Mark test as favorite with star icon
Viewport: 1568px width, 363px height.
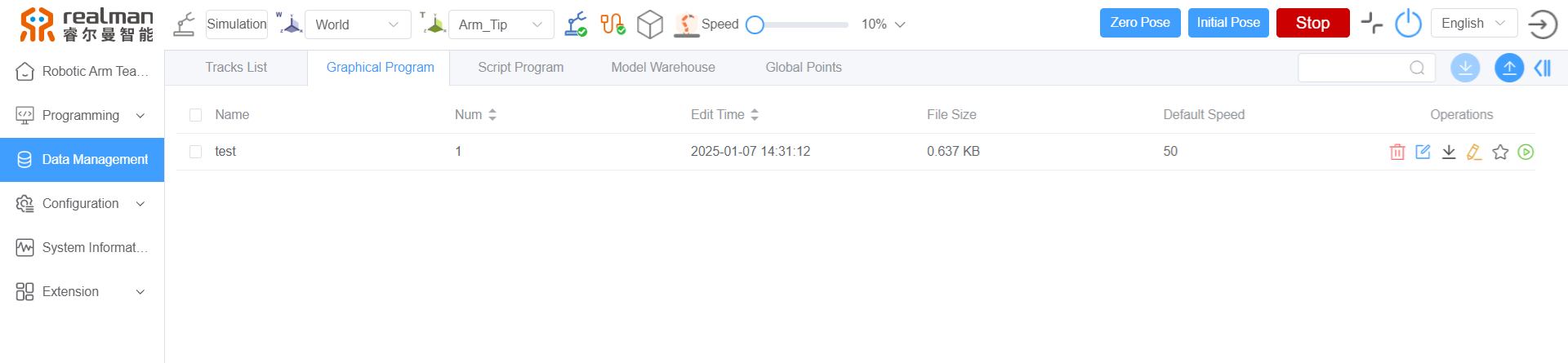click(x=1500, y=152)
